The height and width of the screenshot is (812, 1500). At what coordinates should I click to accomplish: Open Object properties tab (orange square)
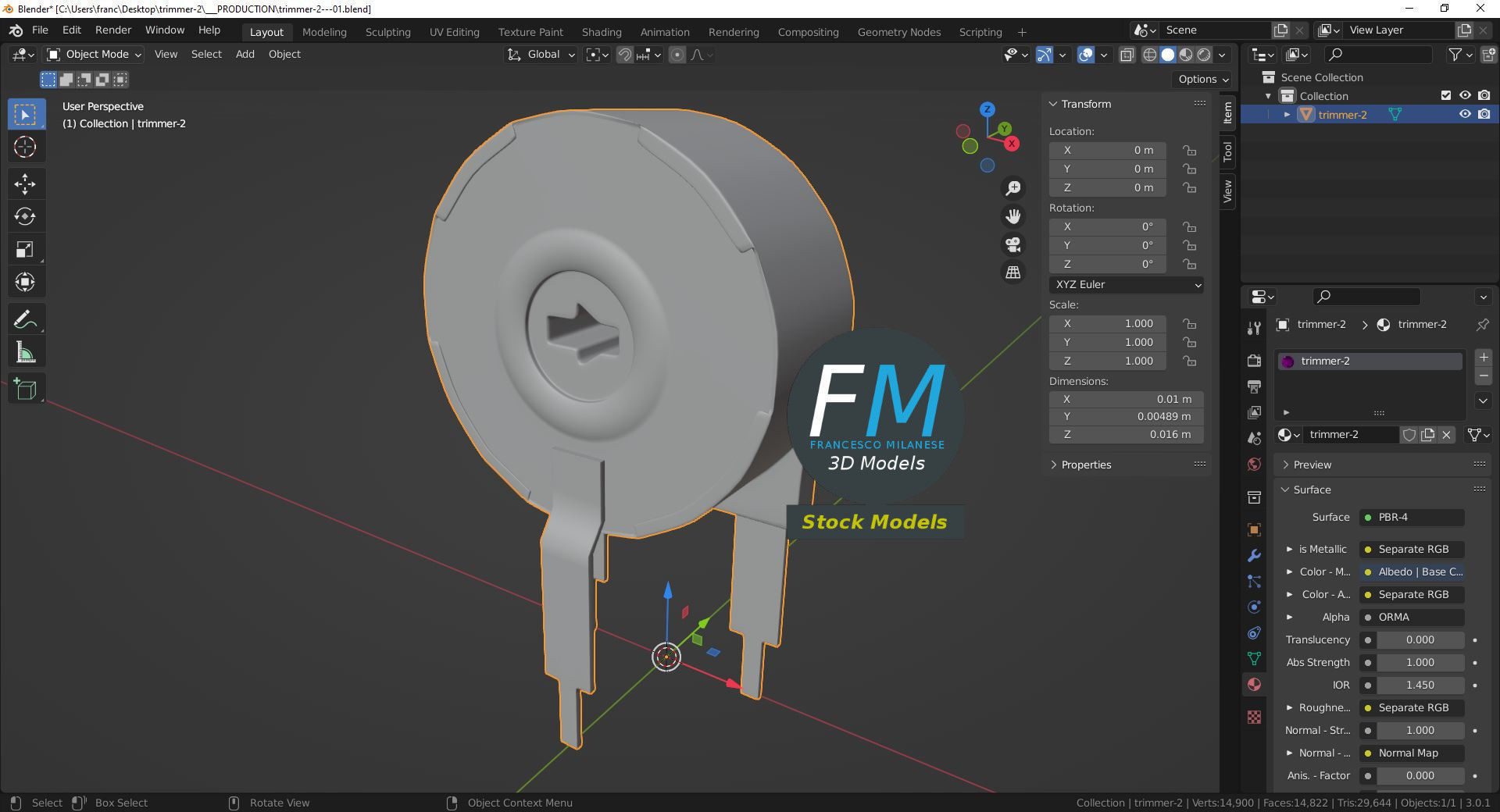1254,529
